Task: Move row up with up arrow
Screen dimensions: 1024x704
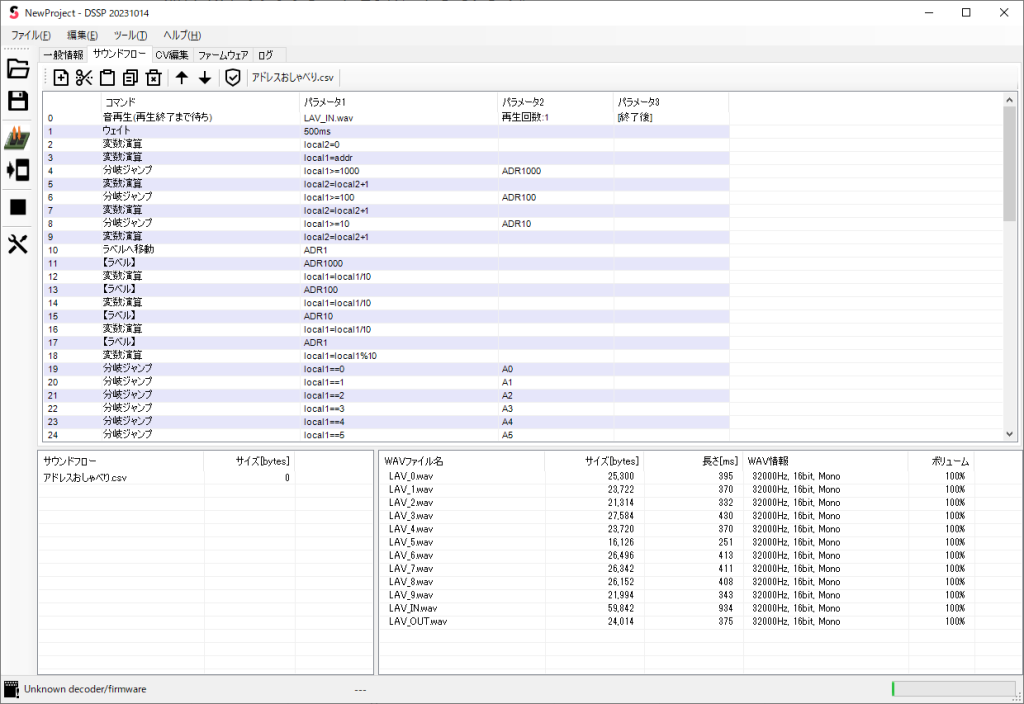Action: (182, 78)
